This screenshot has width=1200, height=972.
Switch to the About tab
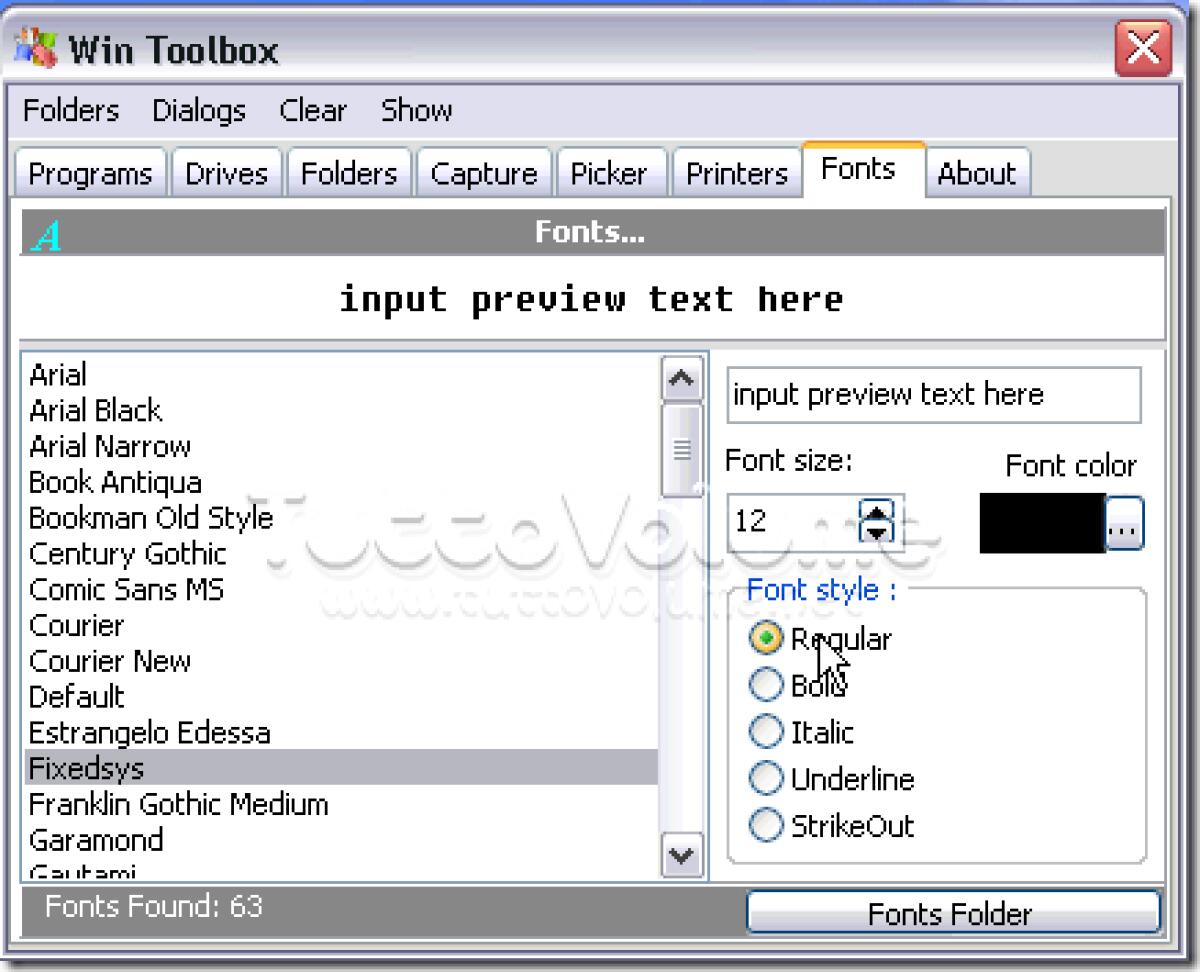pyautogui.click(x=977, y=174)
